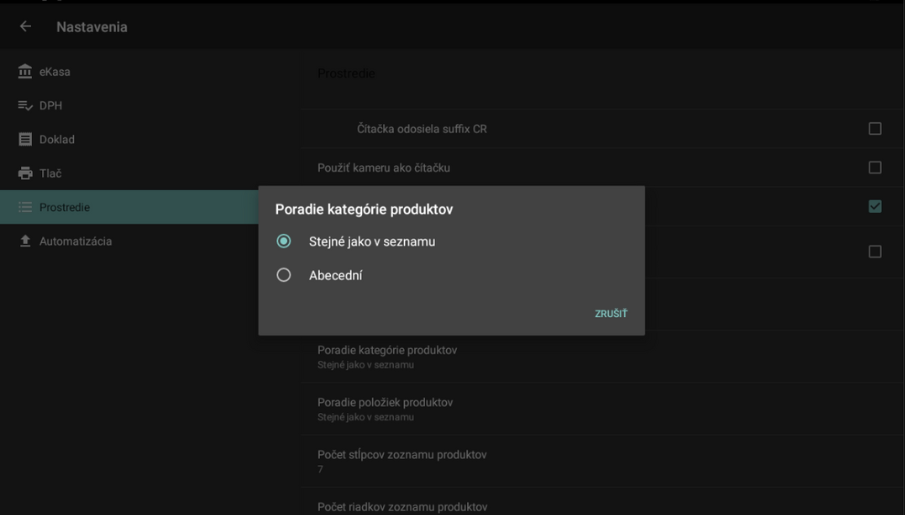Enable 'Čítačka odosiela suffix CR' checkbox
905x515 pixels.
[x=874, y=129]
